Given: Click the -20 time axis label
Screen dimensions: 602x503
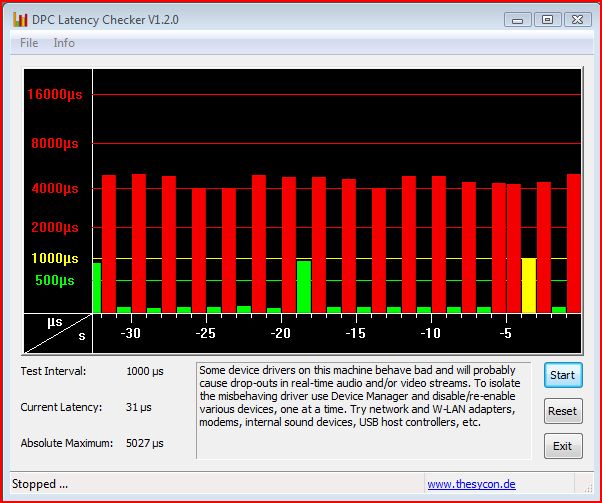Looking at the screenshot, I should click(280, 333).
